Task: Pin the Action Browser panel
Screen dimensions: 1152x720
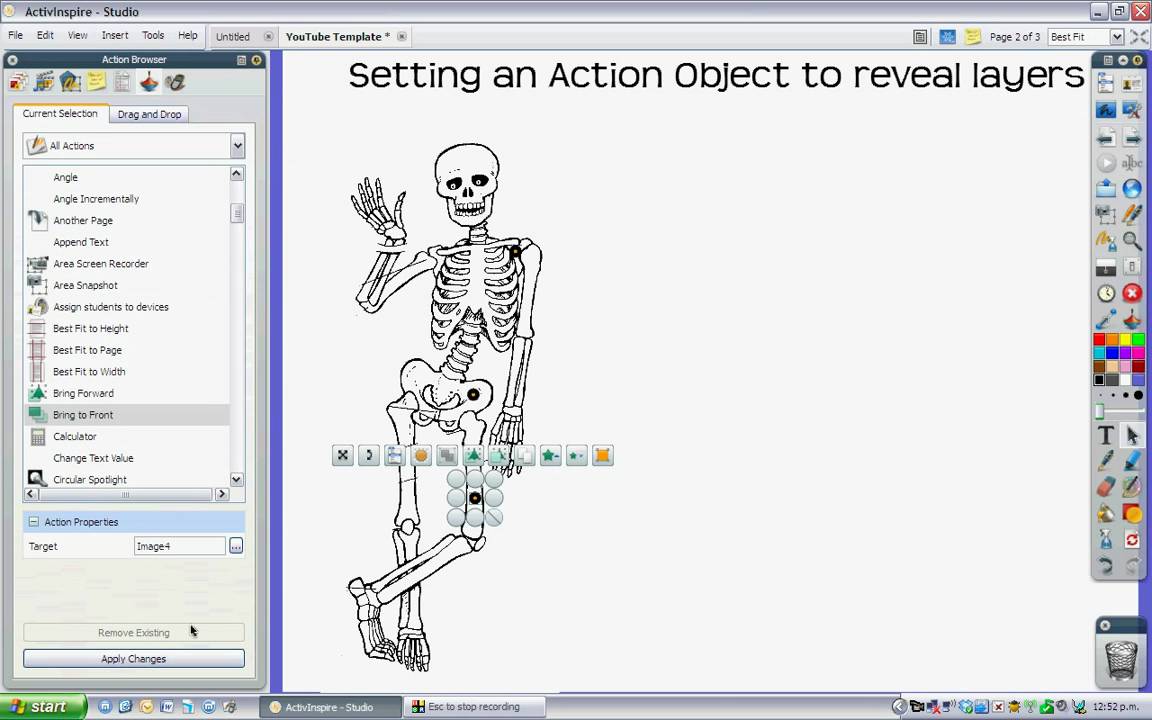Action: pos(256,60)
